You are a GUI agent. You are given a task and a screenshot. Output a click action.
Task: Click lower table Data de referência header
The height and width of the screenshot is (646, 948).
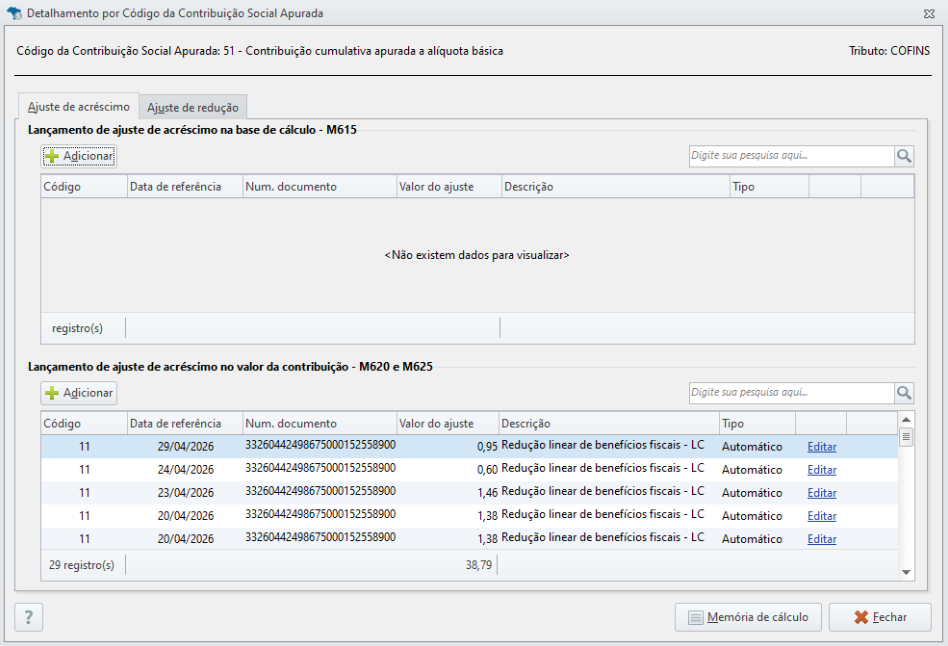(x=185, y=423)
